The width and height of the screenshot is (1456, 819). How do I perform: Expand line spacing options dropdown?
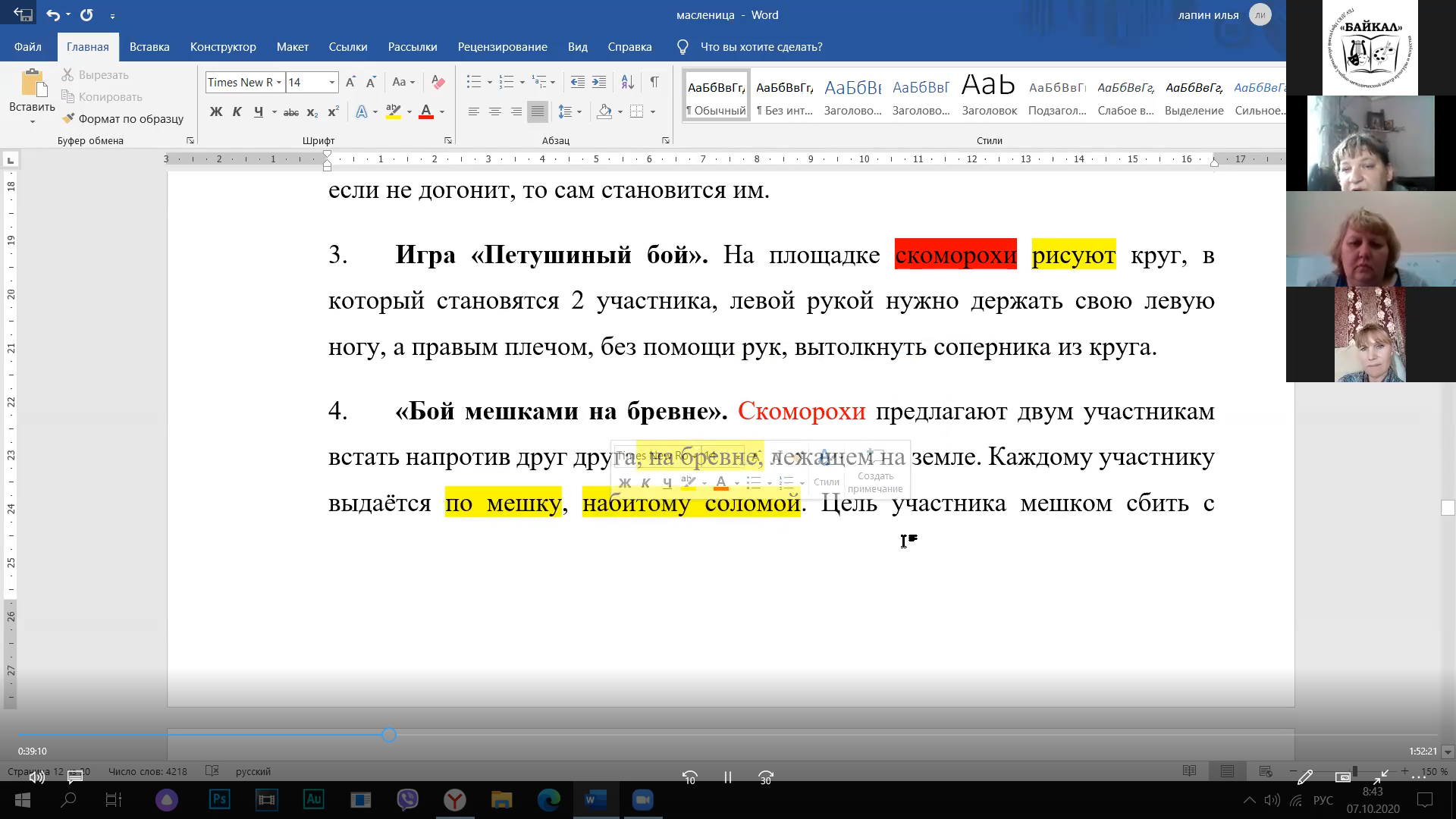coord(579,111)
